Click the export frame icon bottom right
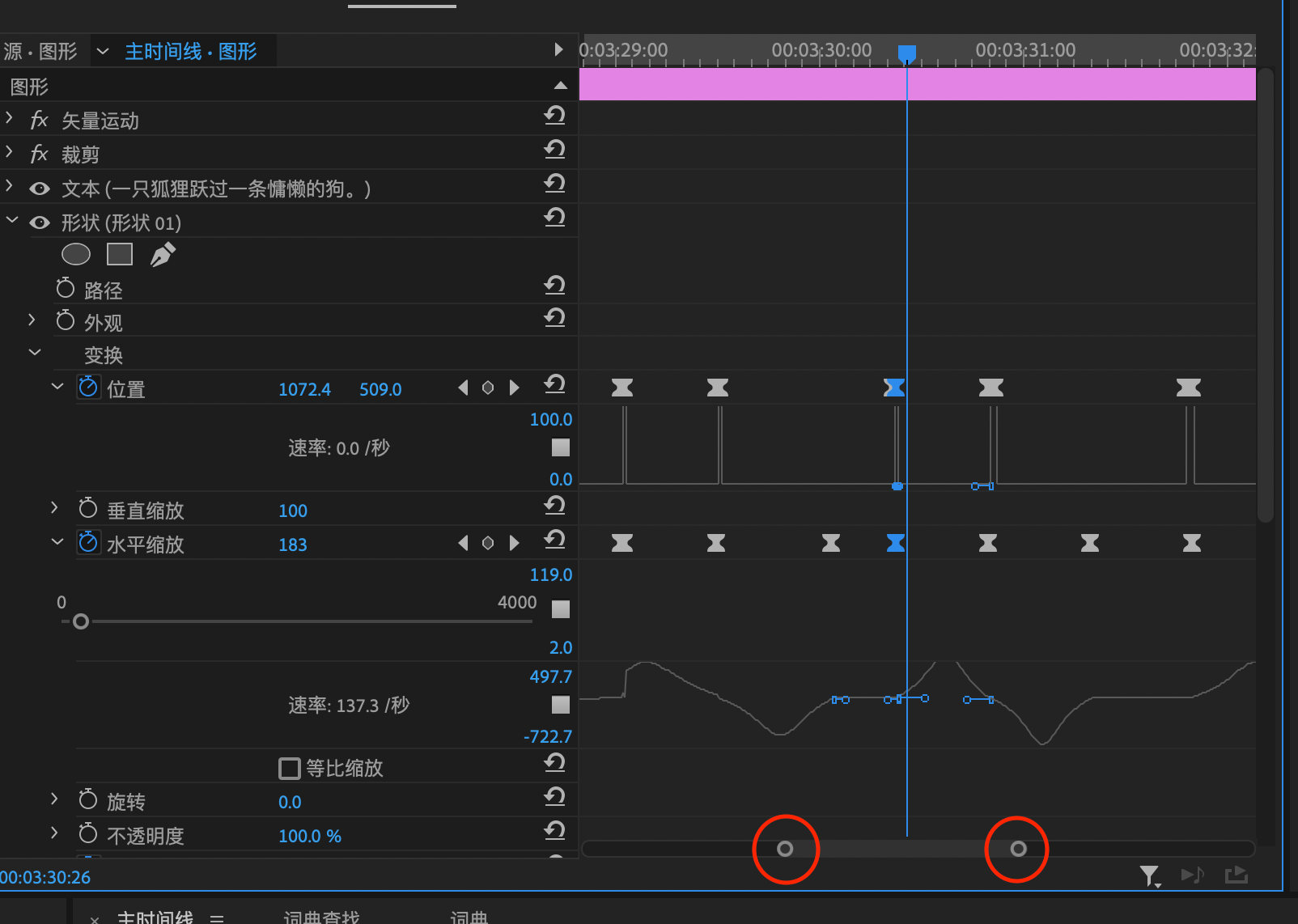 [1236, 875]
